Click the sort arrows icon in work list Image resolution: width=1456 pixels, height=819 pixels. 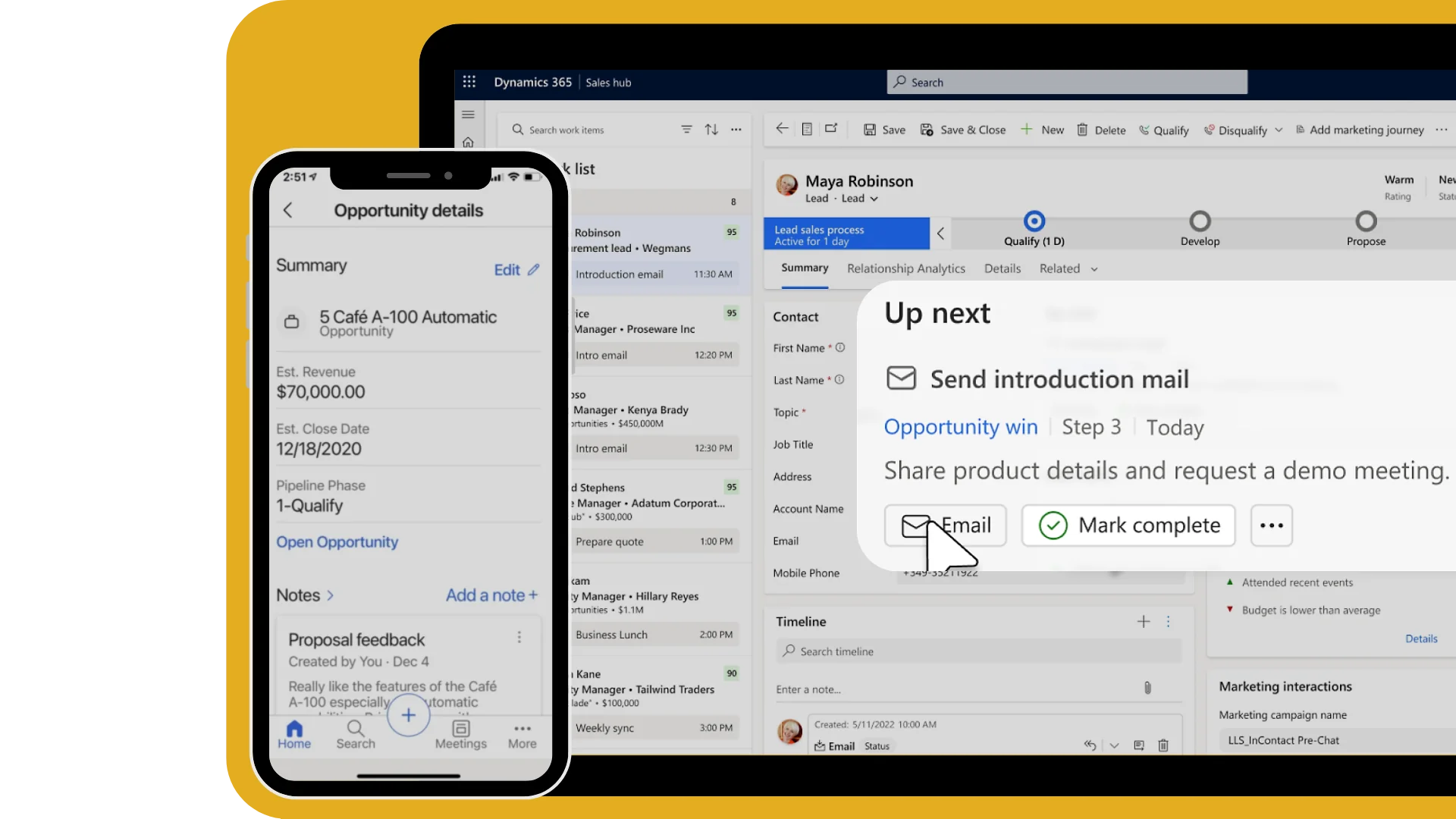(x=711, y=130)
